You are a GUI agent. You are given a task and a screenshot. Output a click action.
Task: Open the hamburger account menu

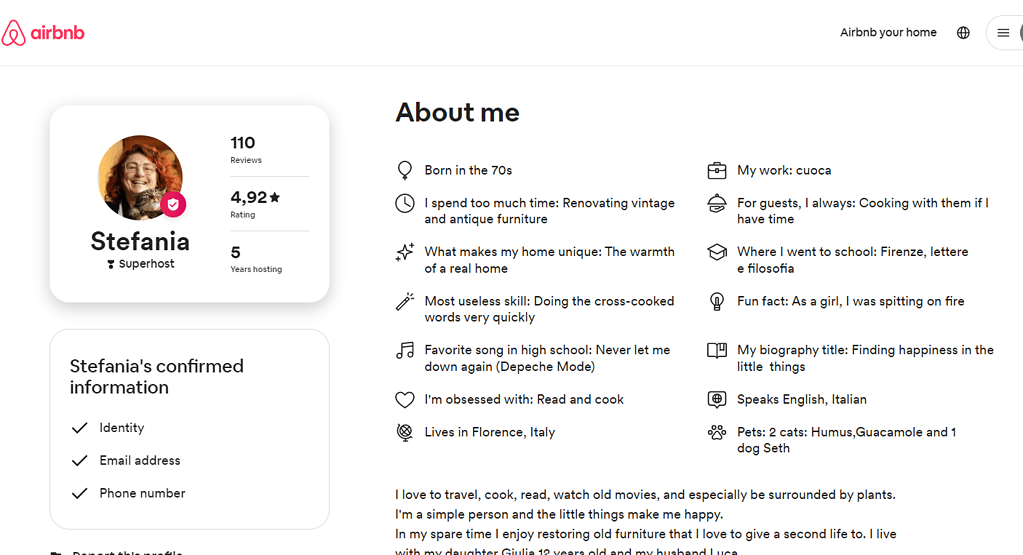[1003, 33]
